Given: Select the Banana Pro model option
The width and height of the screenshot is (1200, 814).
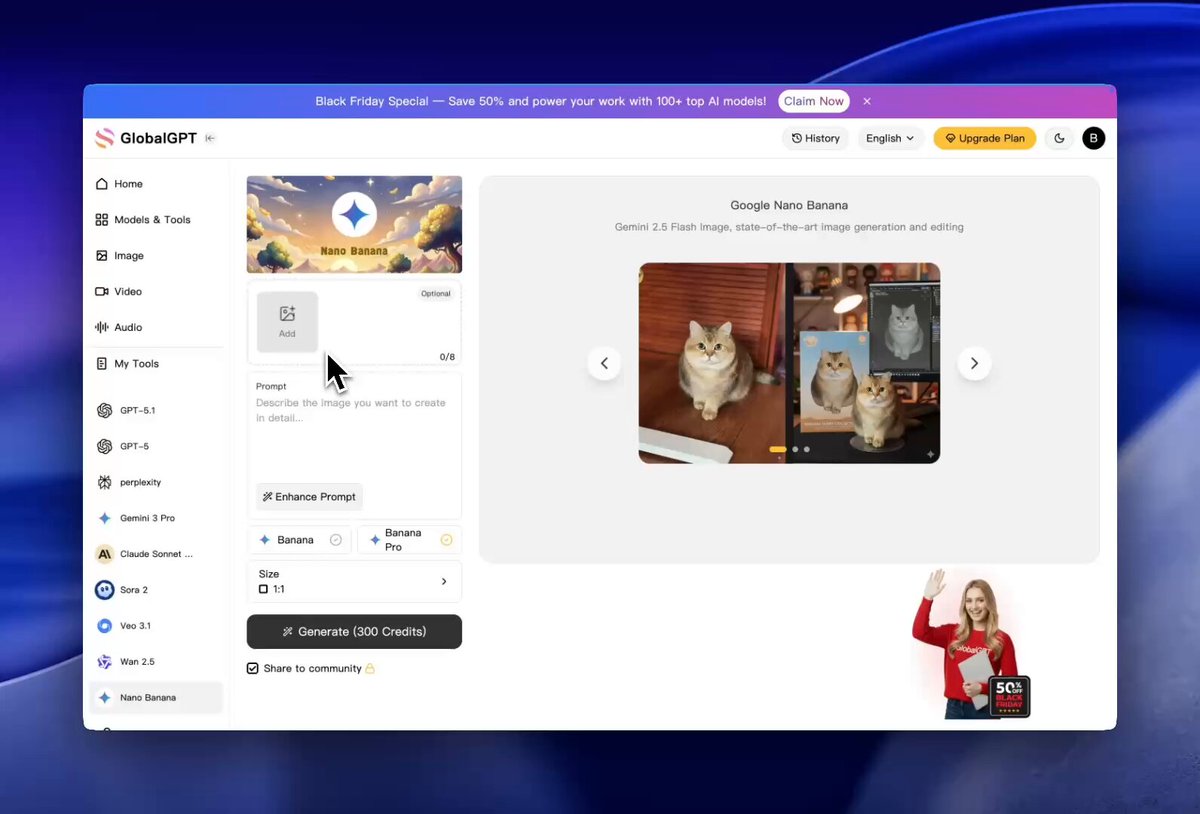Looking at the screenshot, I should 409,540.
